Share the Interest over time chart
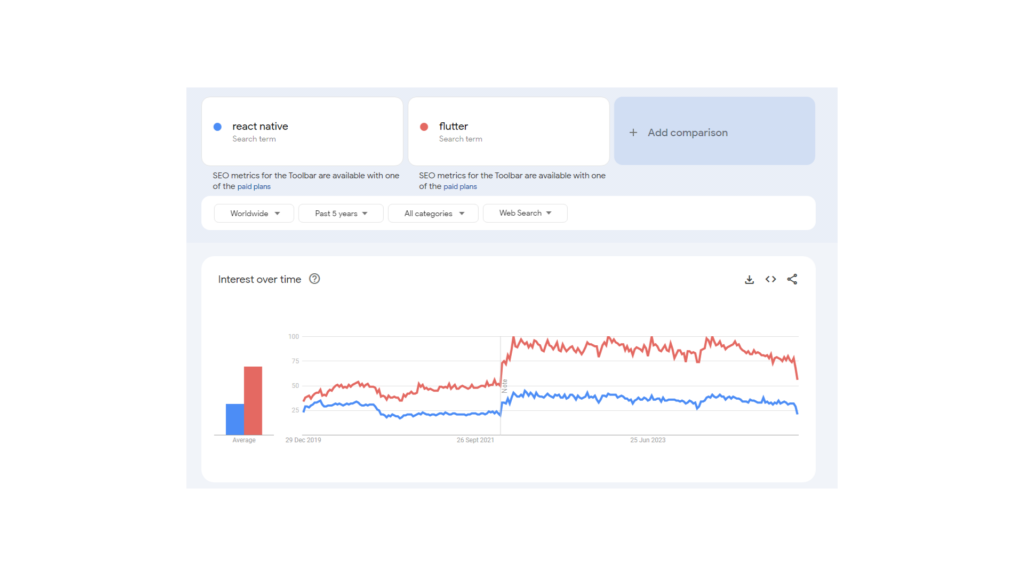The height and width of the screenshot is (576, 1024). tap(792, 280)
